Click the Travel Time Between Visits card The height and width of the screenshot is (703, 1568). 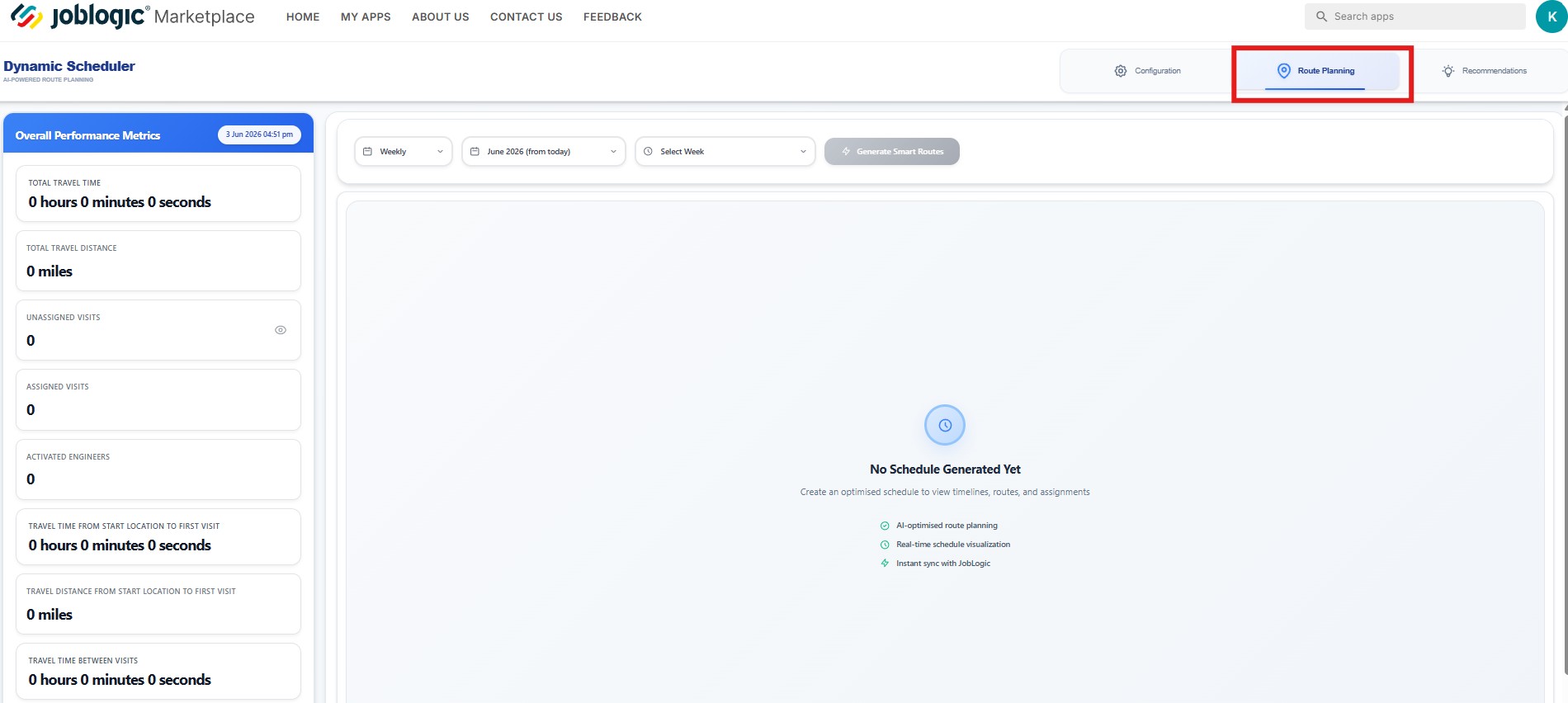tap(158, 672)
